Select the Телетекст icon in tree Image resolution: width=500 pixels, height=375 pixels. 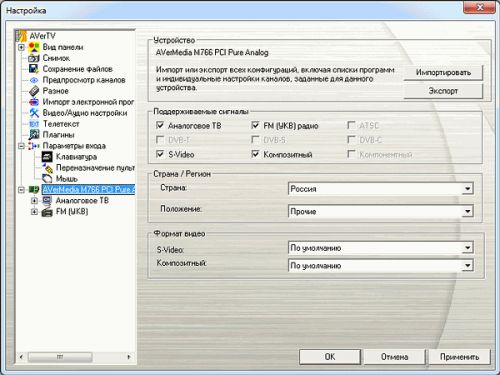coord(34,124)
